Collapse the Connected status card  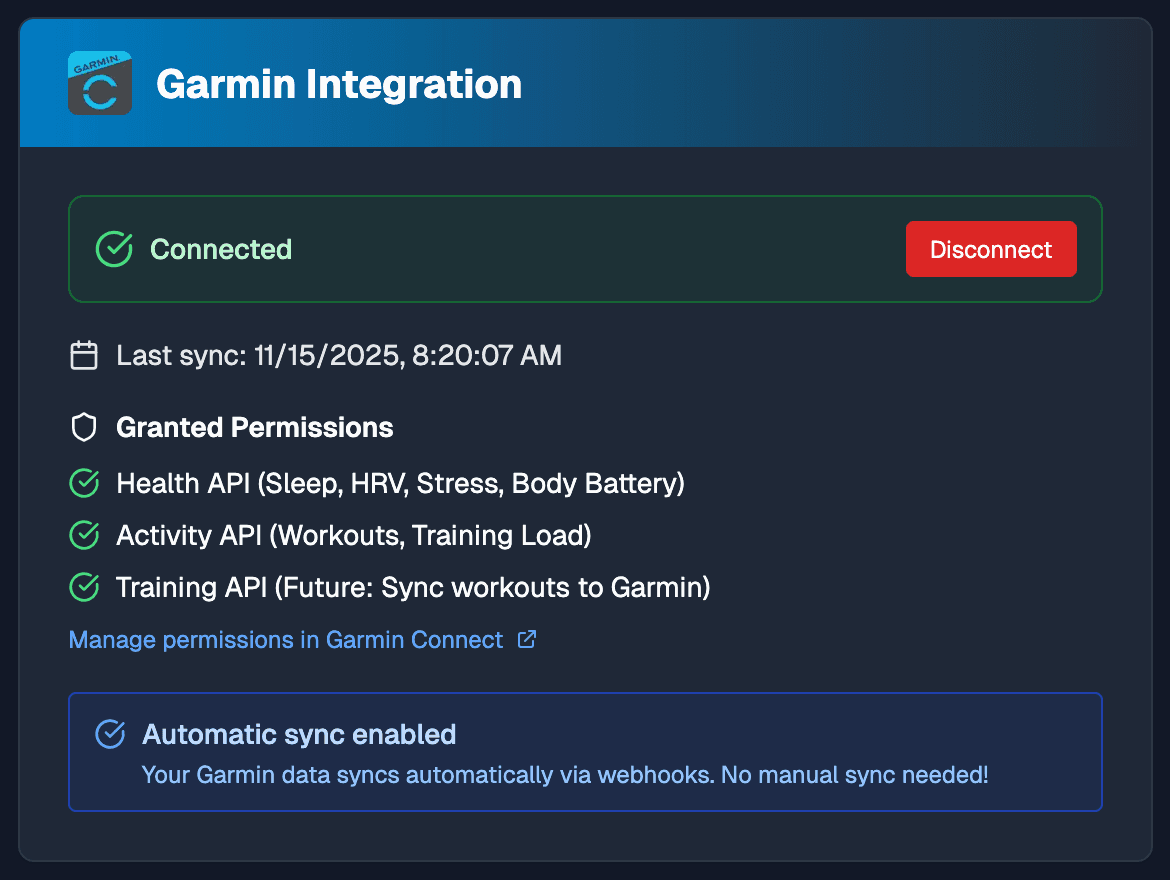click(585, 249)
